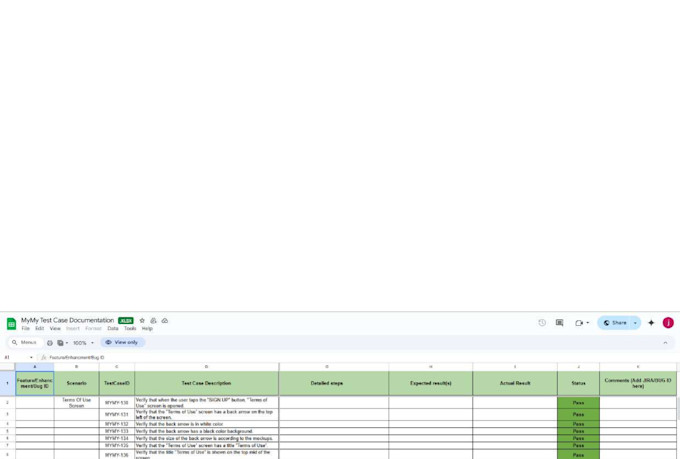Viewport: 680px width, 459px height.
Task: Select cell MYMY-134
Action: tap(117, 438)
